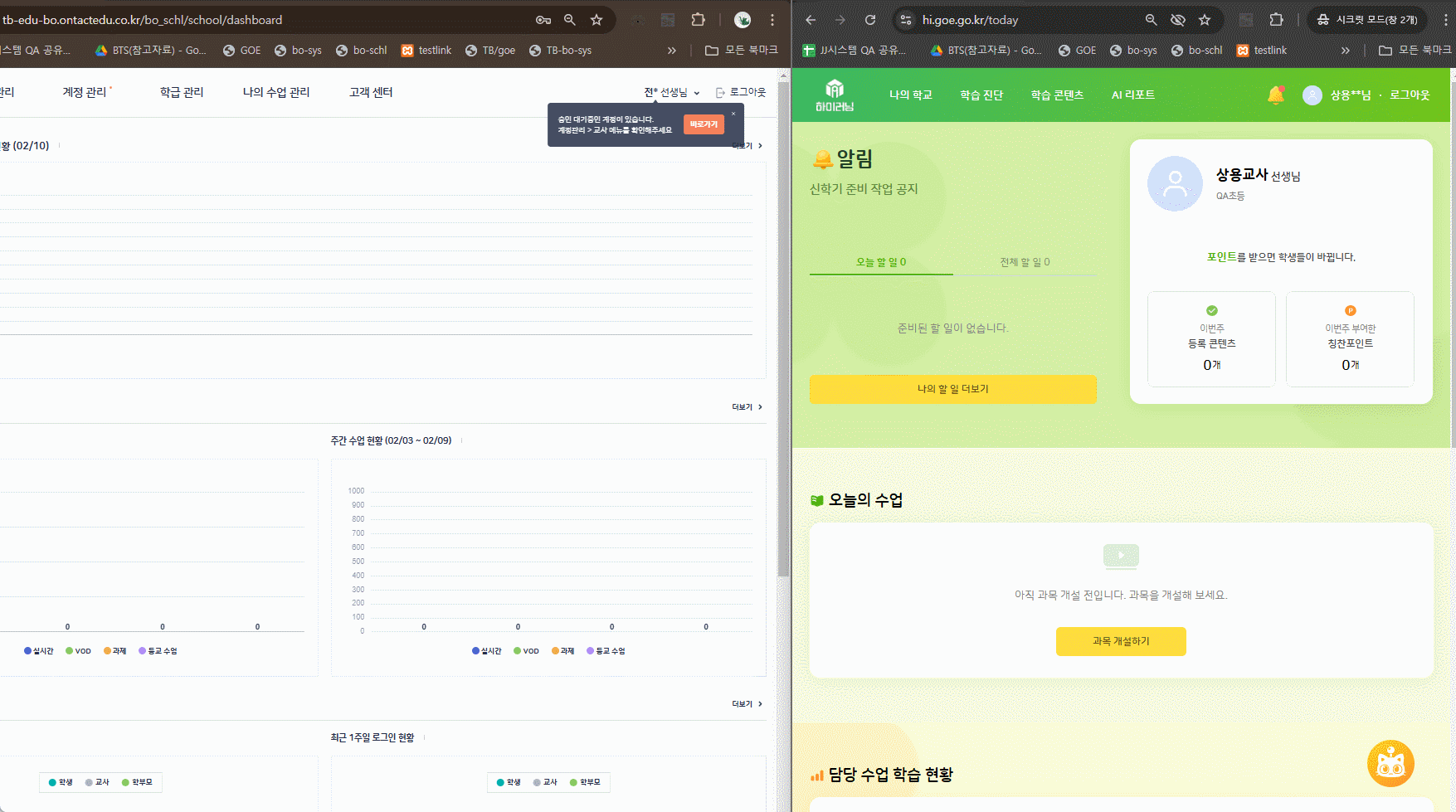Bookmark hi.goe.go.kr page with star icon
This screenshot has width=1456, height=812.
coord(1205,20)
